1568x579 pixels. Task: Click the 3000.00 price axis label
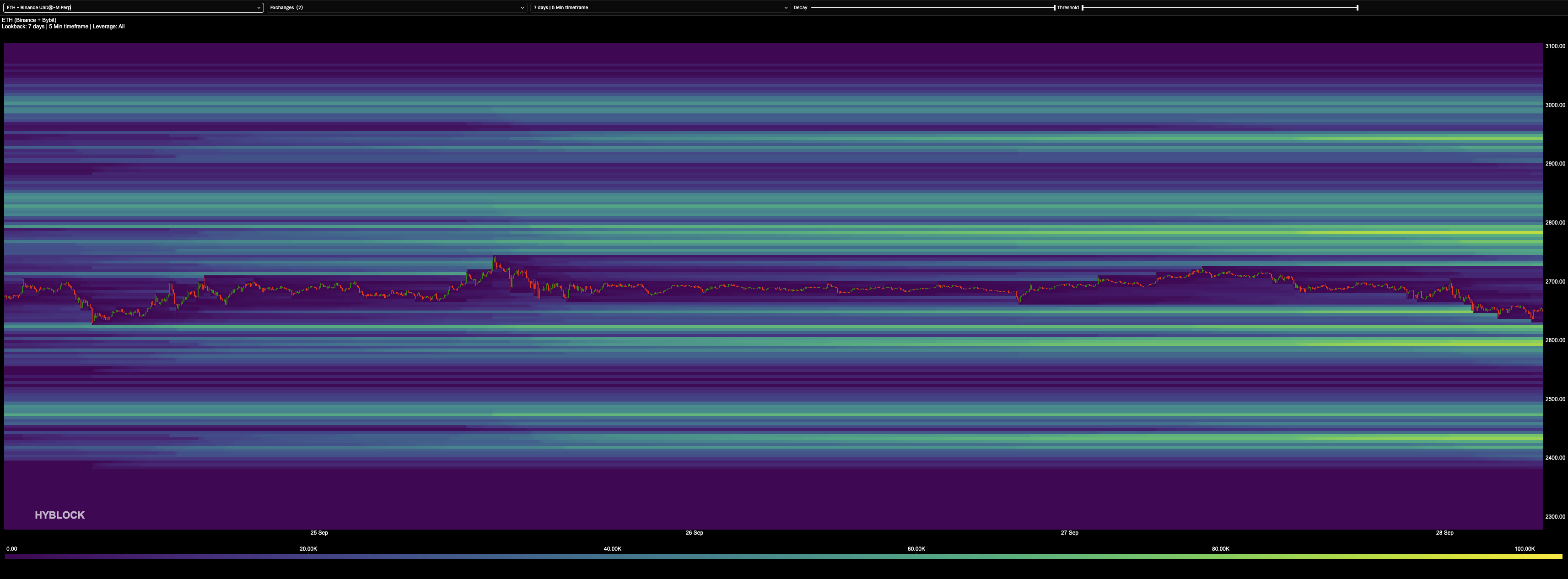point(1555,105)
